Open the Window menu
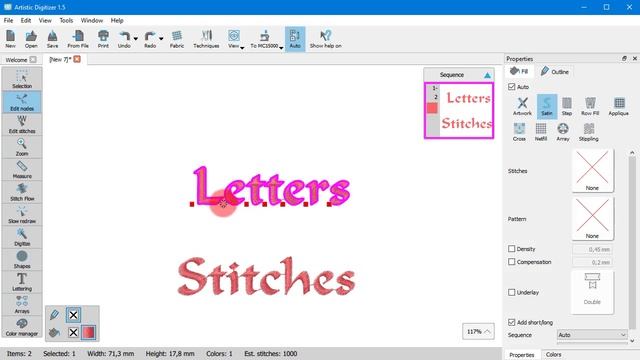Viewport: 640px width, 360px height. (91, 20)
